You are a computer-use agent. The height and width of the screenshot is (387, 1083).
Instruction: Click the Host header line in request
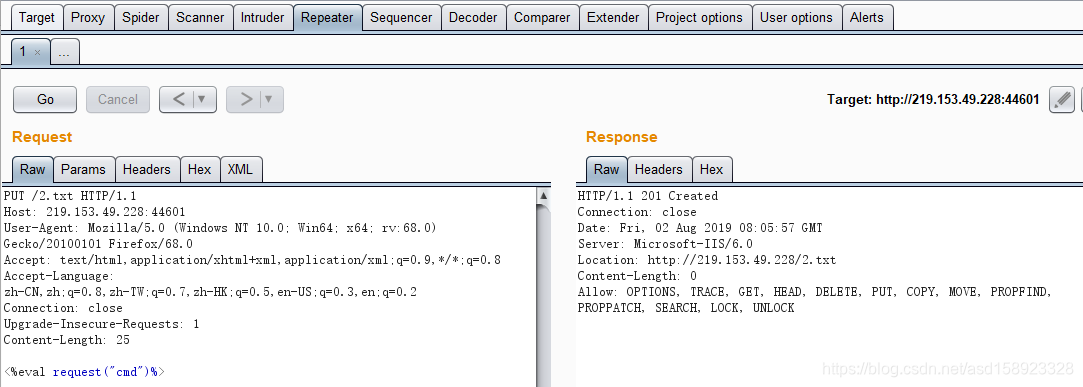[95, 212]
